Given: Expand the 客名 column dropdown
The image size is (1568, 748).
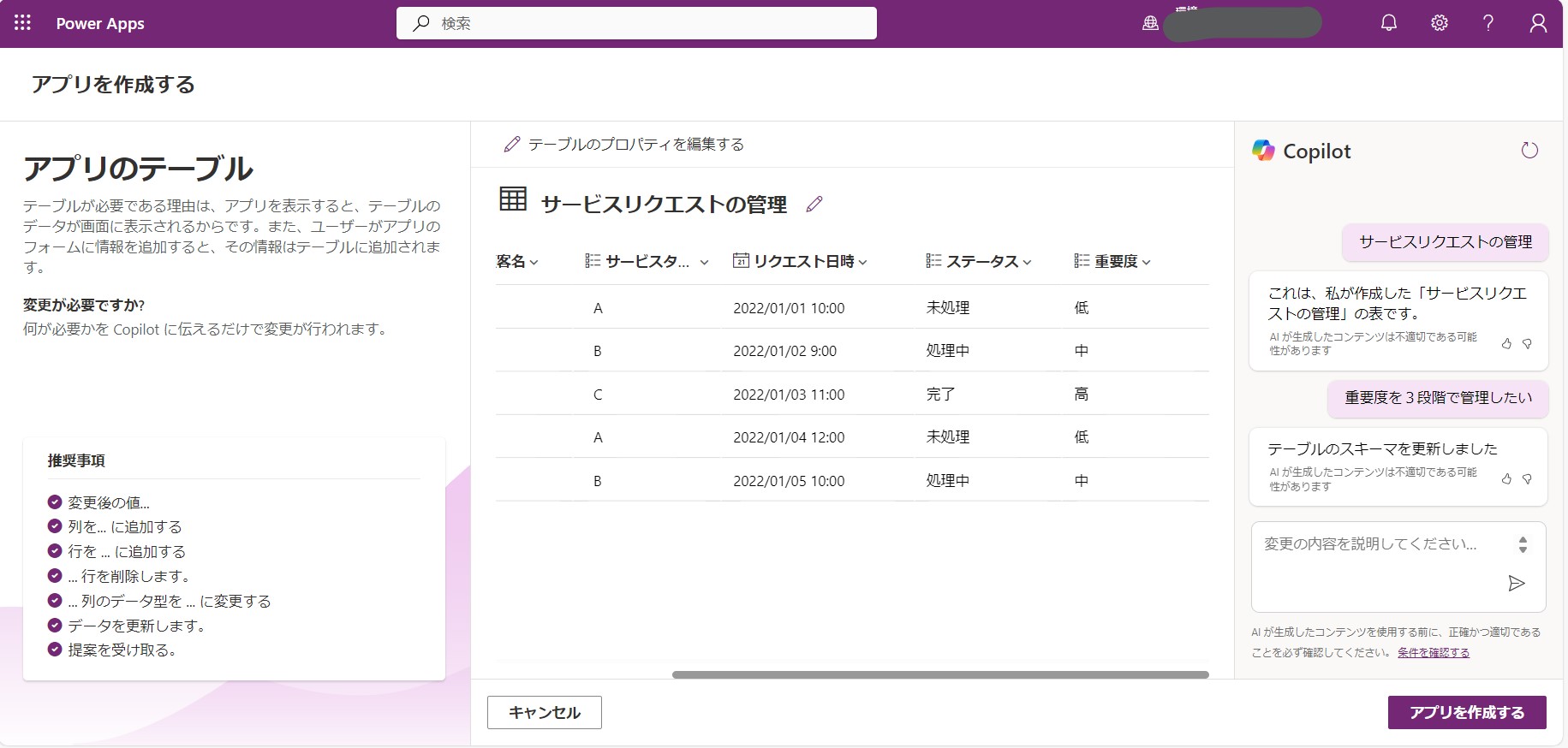Looking at the screenshot, I should 534,263.
